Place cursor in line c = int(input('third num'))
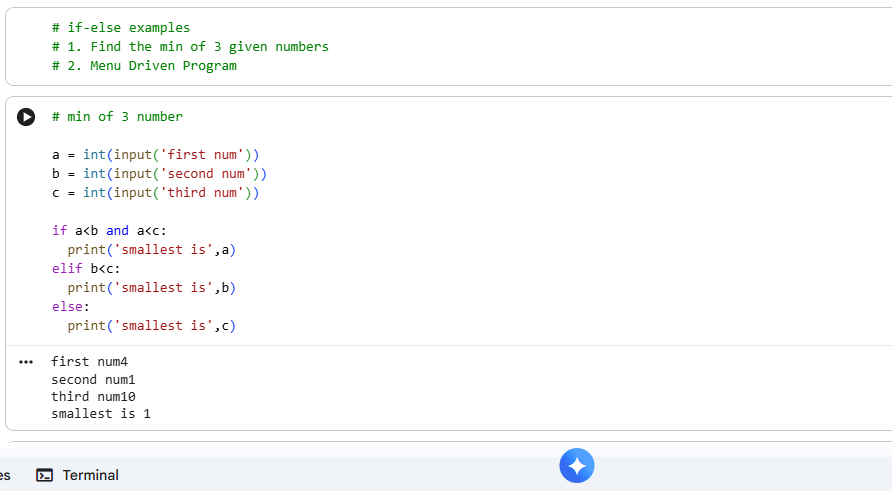This screenshot has width=892, height=491. click(155, 193)
